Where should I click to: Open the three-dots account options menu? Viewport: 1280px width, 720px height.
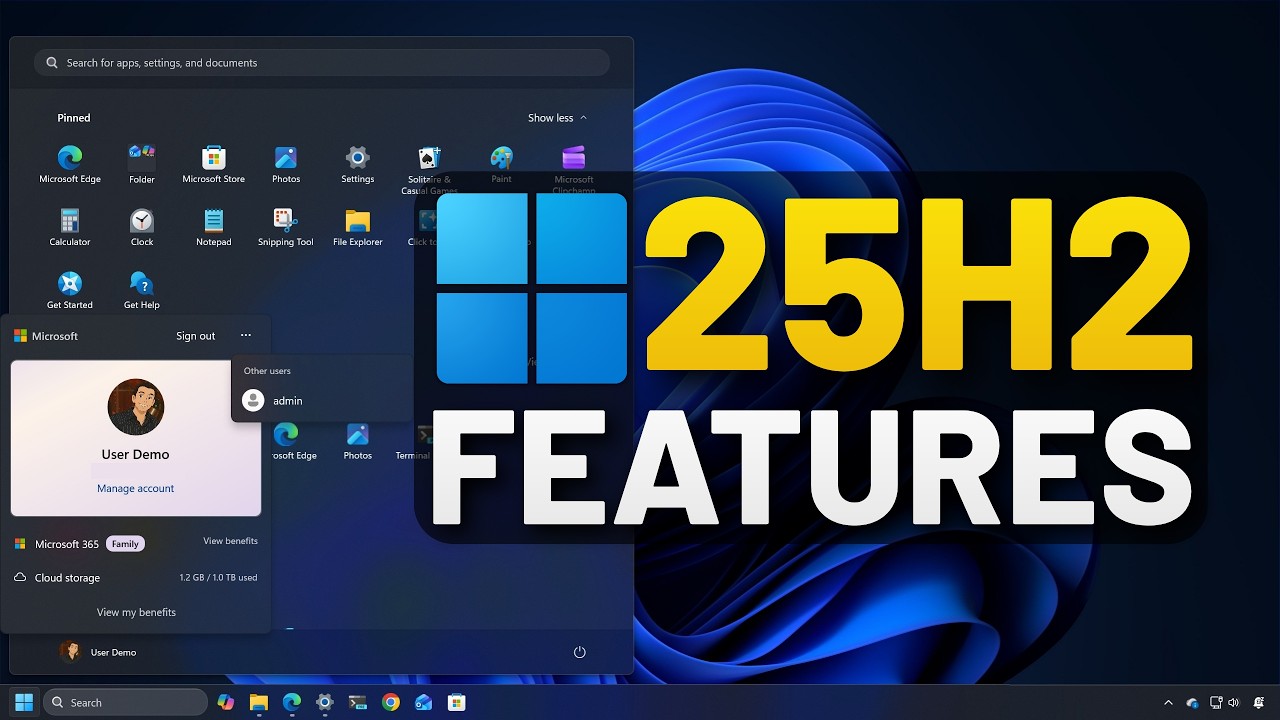pos(246,336)
